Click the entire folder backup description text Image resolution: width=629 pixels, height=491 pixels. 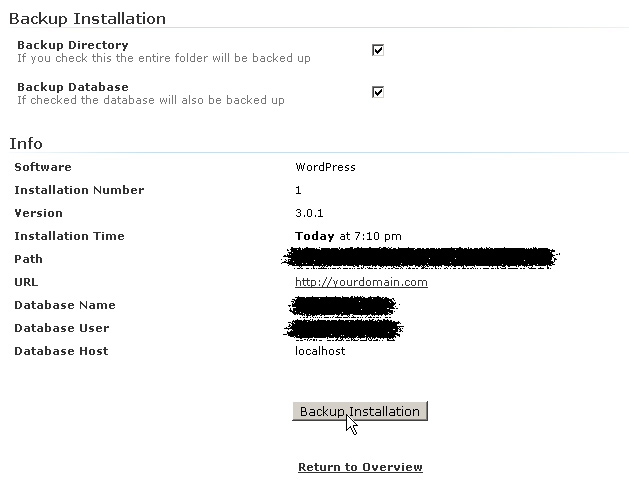[163, 58]
